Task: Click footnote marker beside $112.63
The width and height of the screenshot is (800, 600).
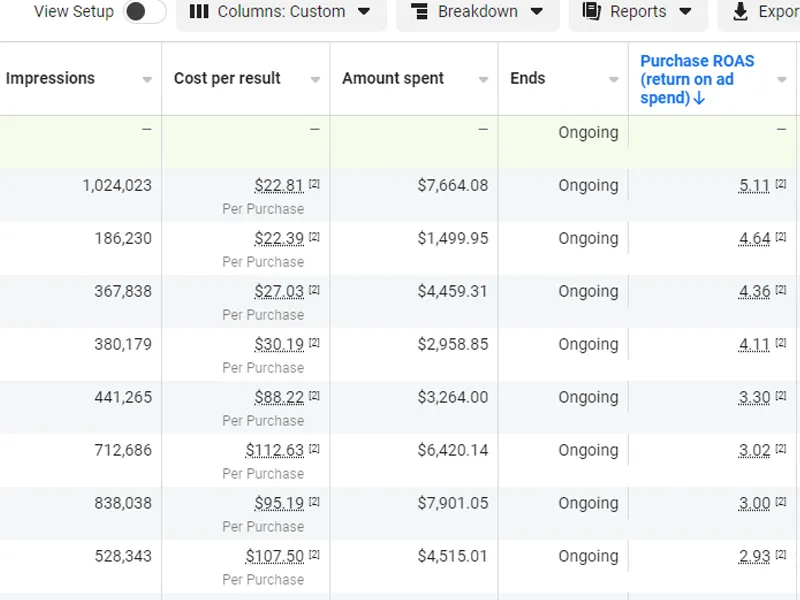Action: click(314, 449)
